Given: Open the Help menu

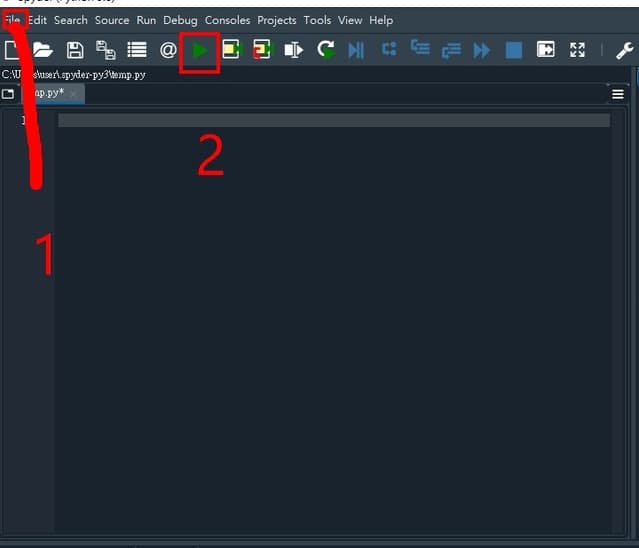Looking at the screenshot, I should [380, 20].
